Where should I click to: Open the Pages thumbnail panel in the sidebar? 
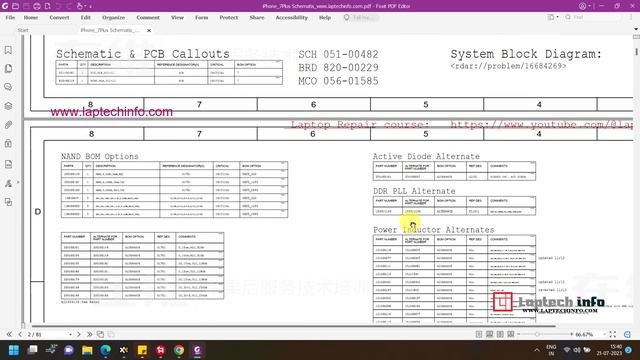[8, 69]
